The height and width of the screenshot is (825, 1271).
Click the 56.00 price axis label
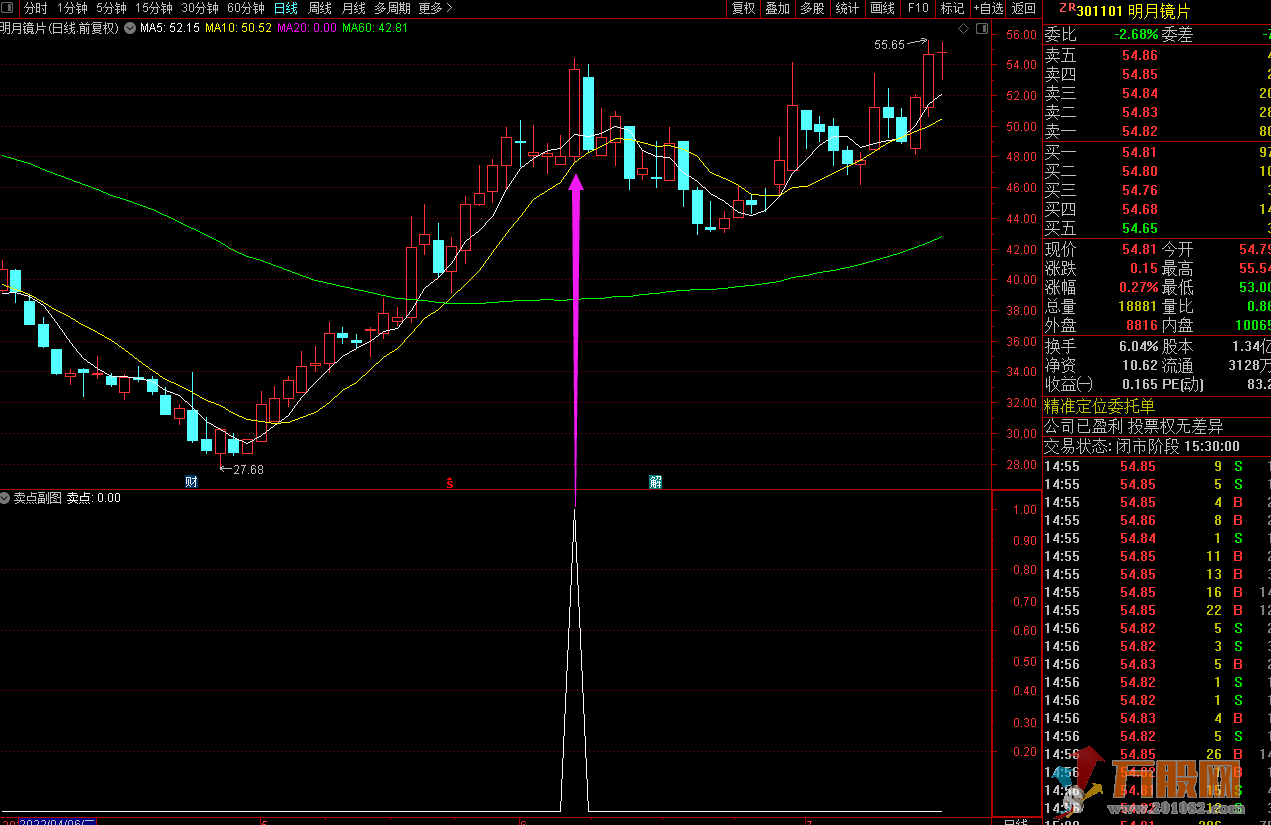tap(1021, 34)
